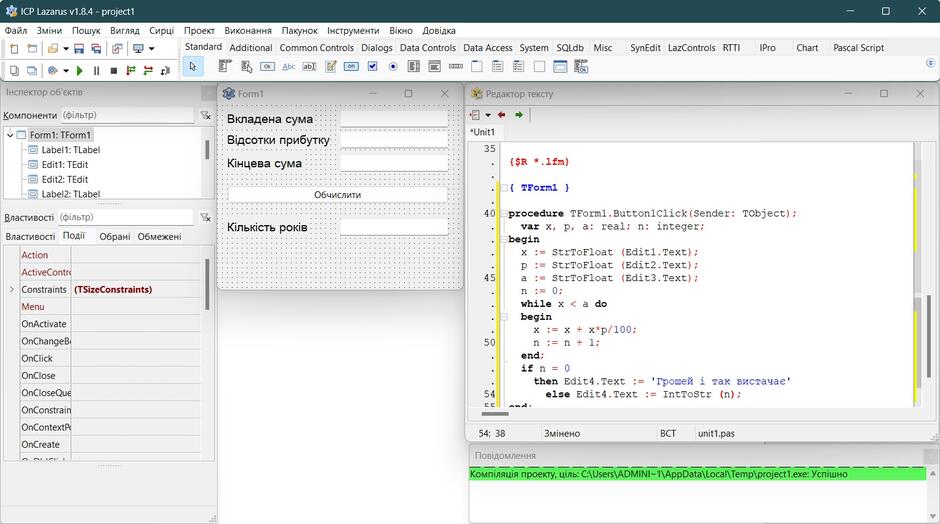Jump forward in editor history (green arrow)
Viewport: 940px width, 524px height.
[x=519, y=115]
